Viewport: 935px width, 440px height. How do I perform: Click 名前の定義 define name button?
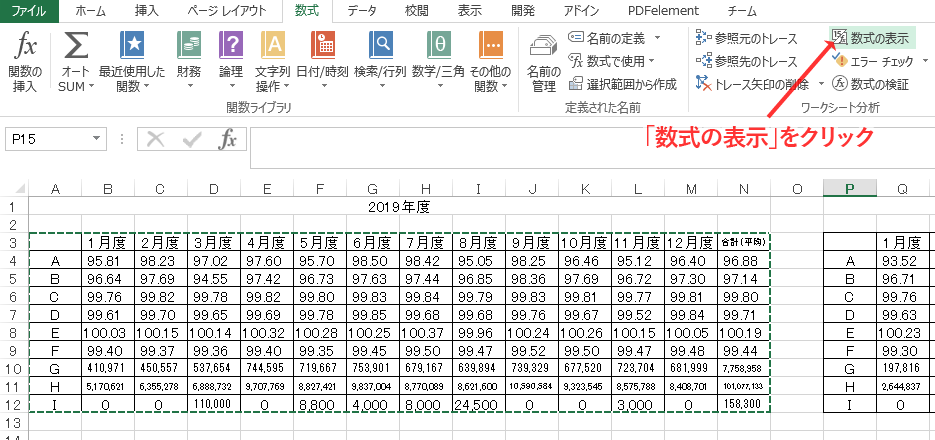pos(607,39)
